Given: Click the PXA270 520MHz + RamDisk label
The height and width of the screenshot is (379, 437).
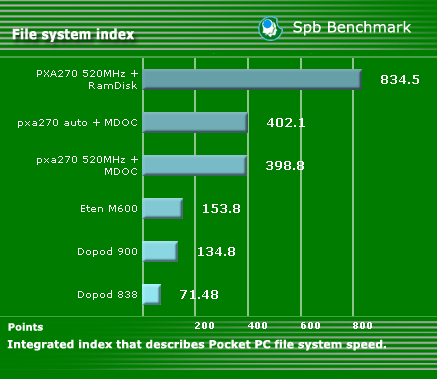Looking at the screenshot, I should coord(87,79).
